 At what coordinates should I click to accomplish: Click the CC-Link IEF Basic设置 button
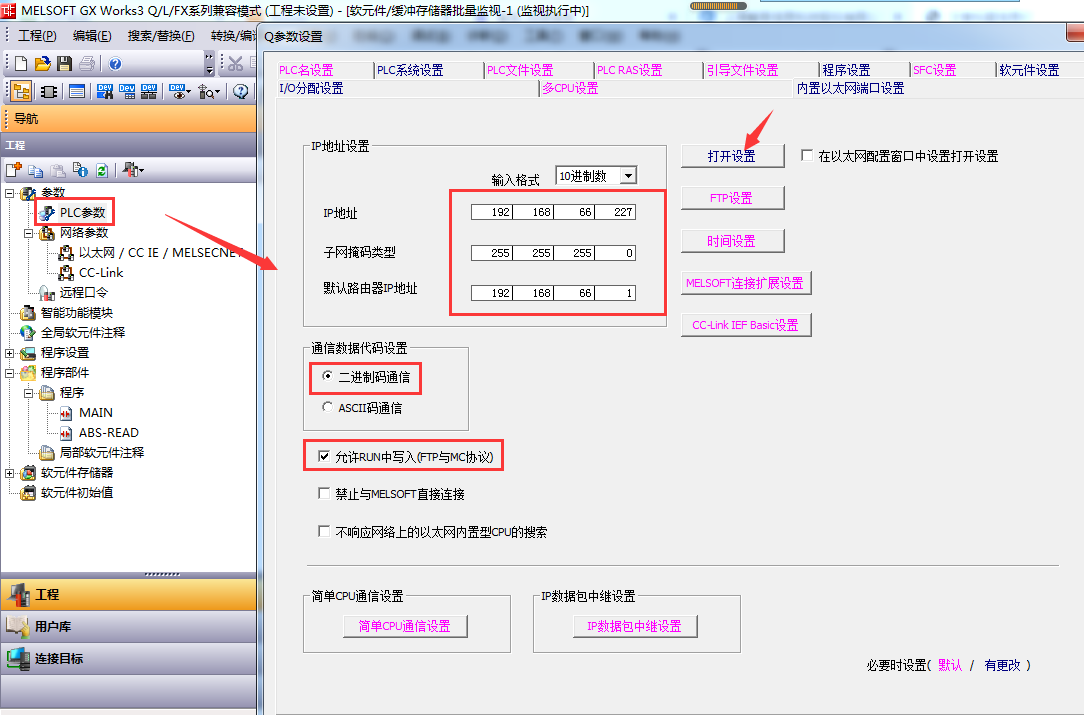pos(745,325)
